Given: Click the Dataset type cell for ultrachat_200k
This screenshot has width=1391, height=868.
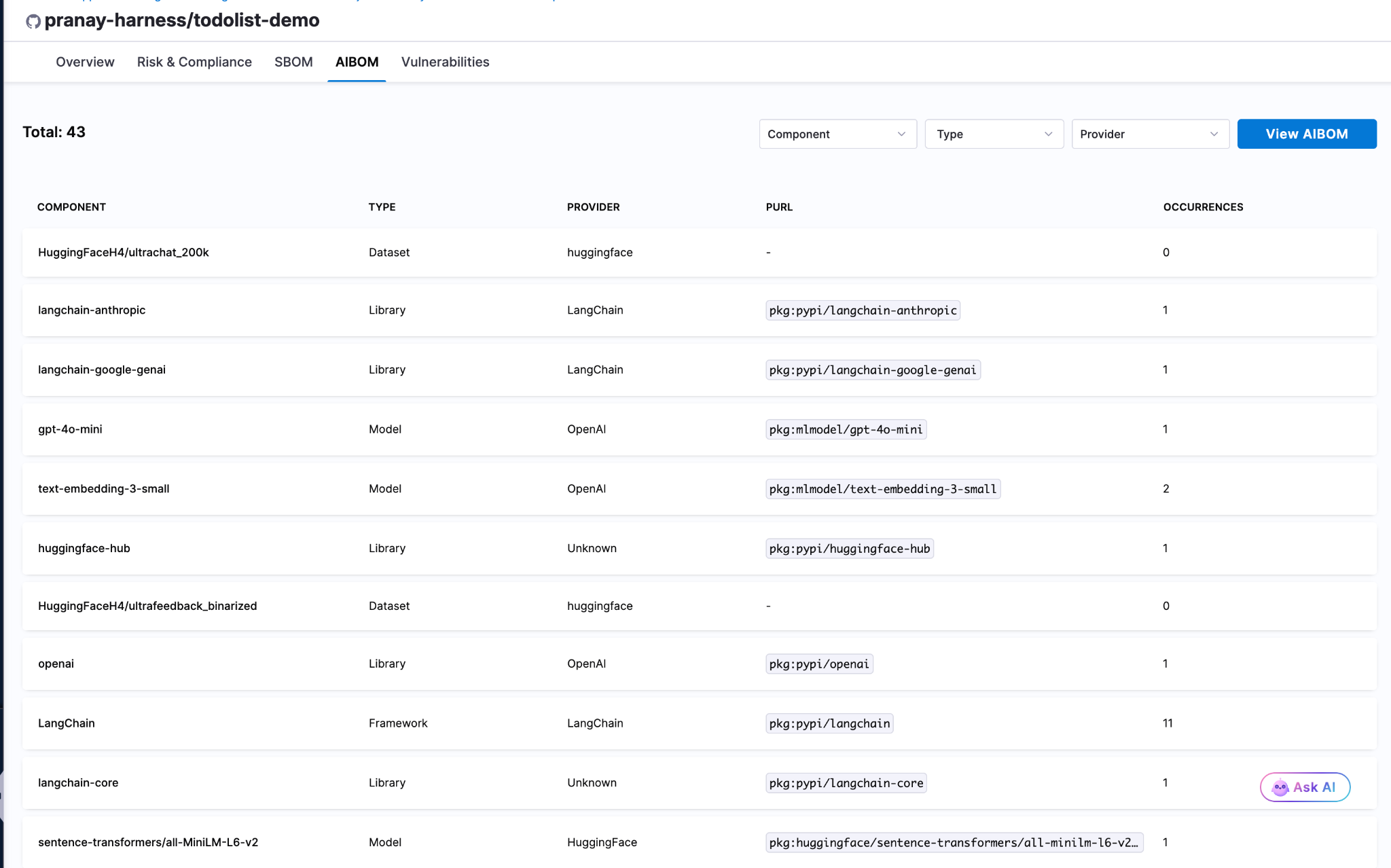Looking at the screenshot, I should 389,253.
